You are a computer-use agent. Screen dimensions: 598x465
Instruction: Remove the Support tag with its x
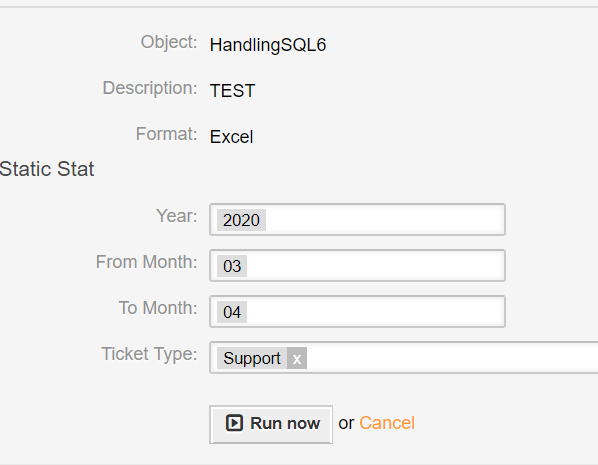[297, 358]
